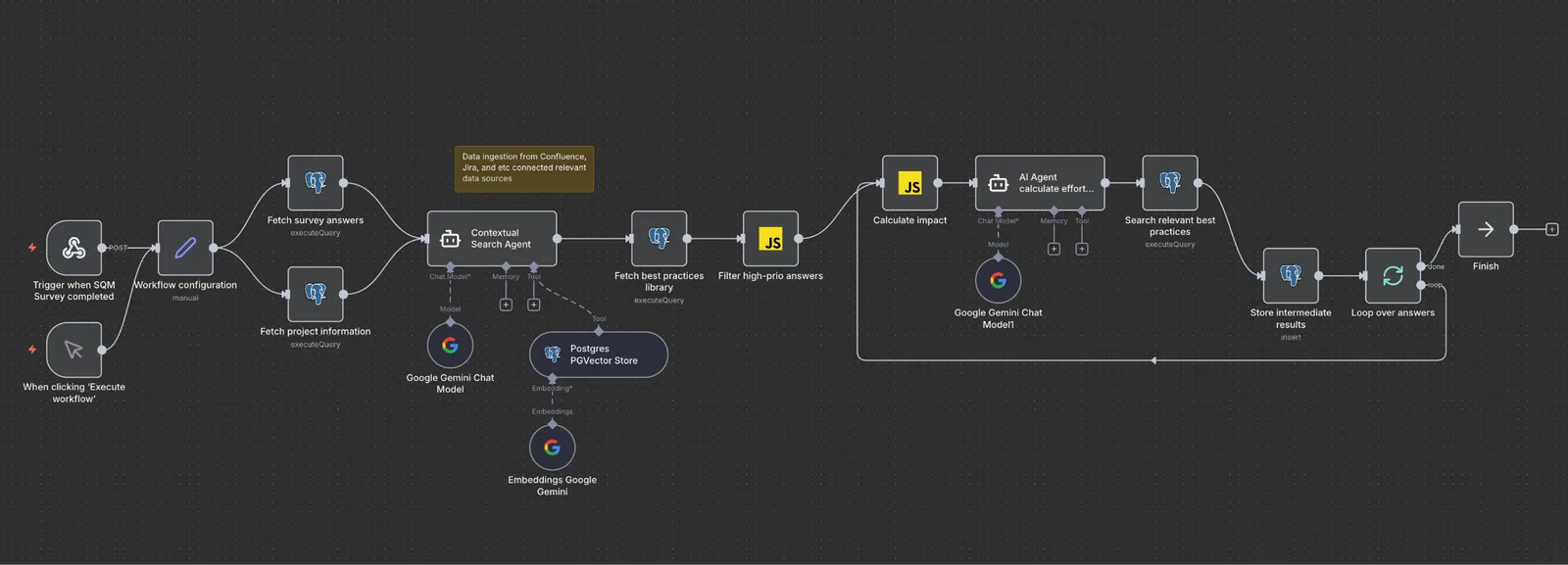This screenshot has height=565, width=1568.
Task: Select the Fetch best practices library node
Action: tap(660, 238)
